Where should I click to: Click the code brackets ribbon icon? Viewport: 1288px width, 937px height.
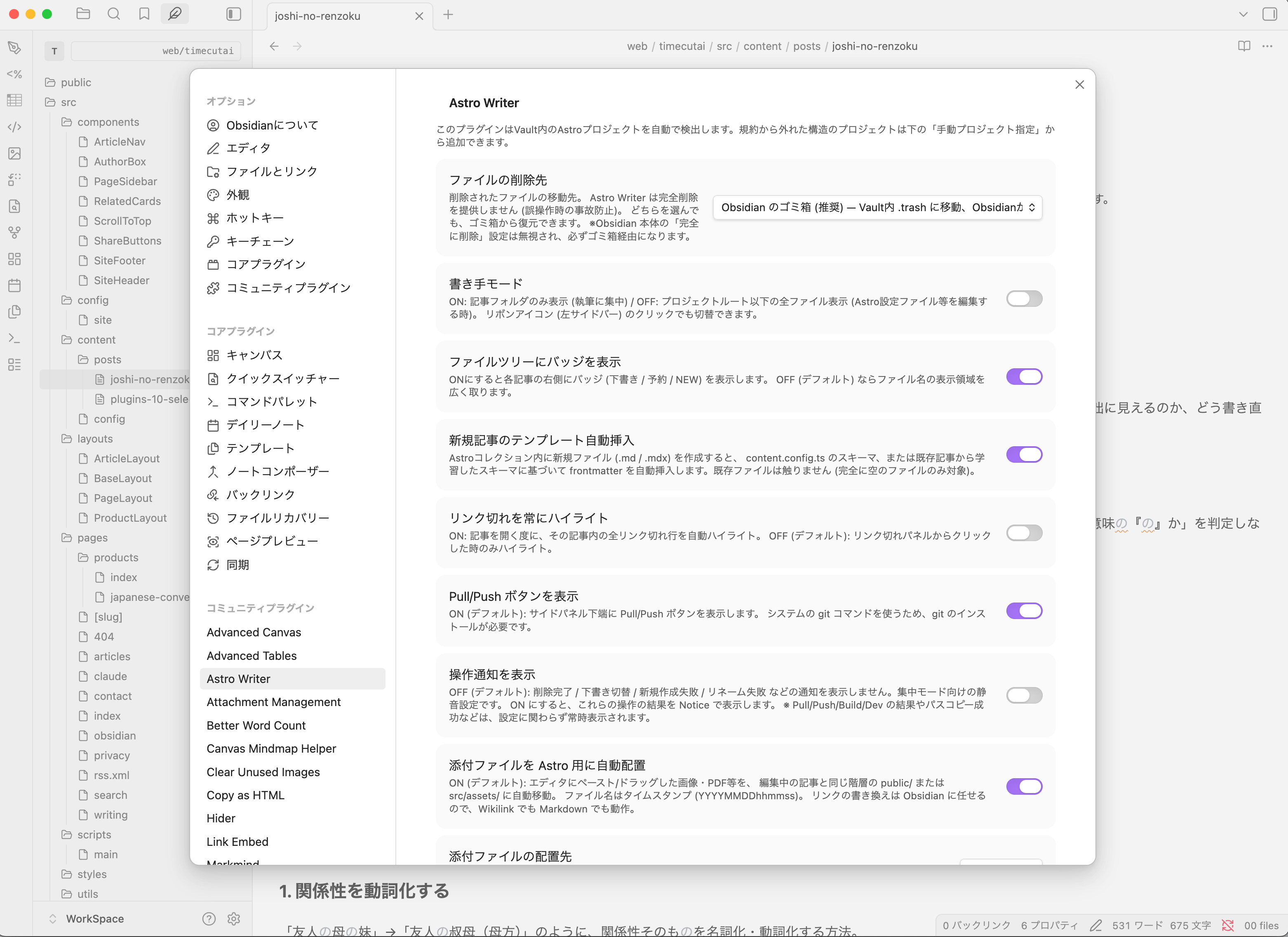tap(15, 127)
